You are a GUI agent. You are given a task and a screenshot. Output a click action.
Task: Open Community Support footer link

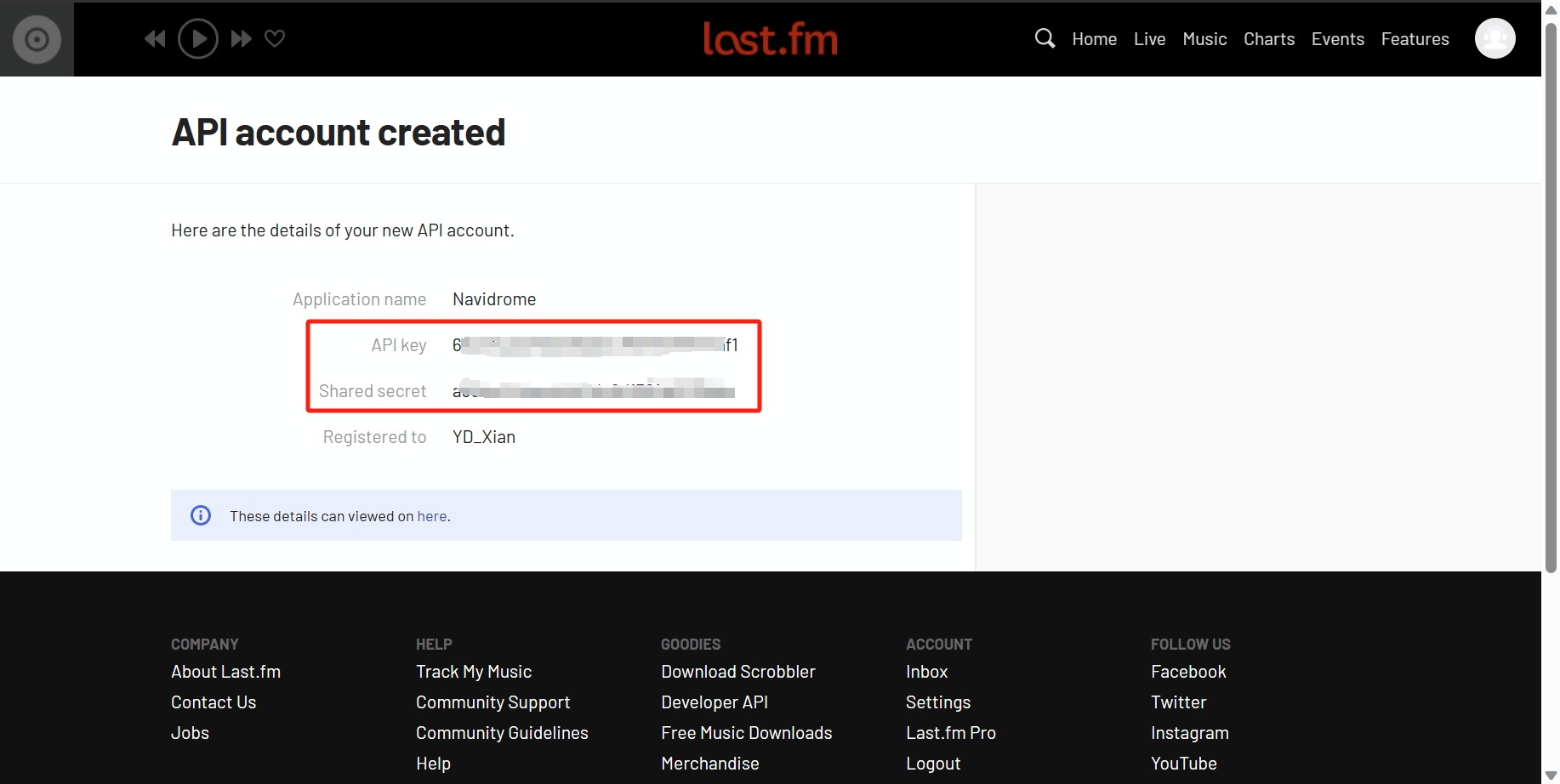pos(492,702)
